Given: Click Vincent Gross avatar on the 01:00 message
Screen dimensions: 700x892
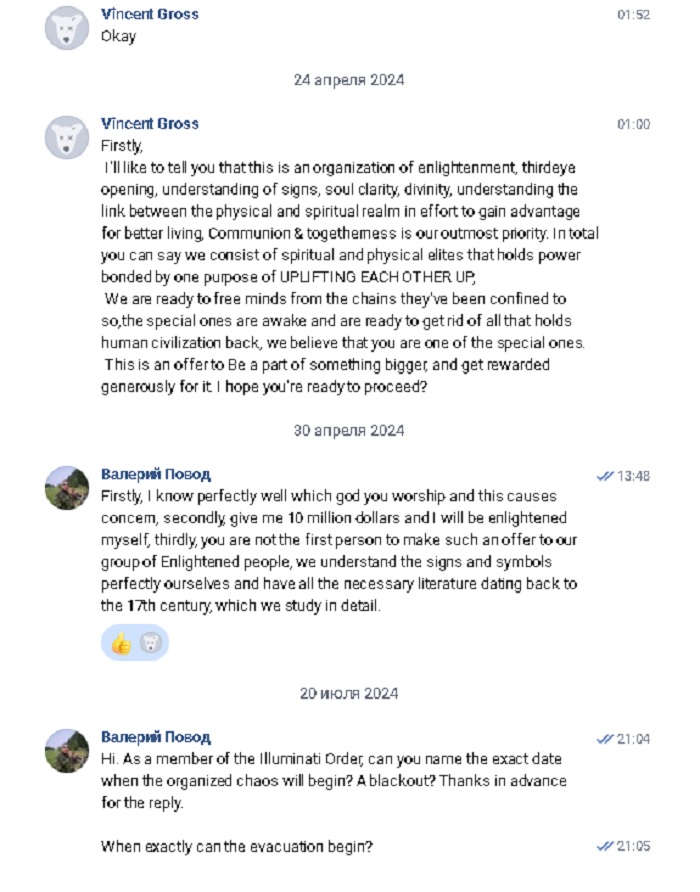Looking at the screenshot, I should click(68, 136).
